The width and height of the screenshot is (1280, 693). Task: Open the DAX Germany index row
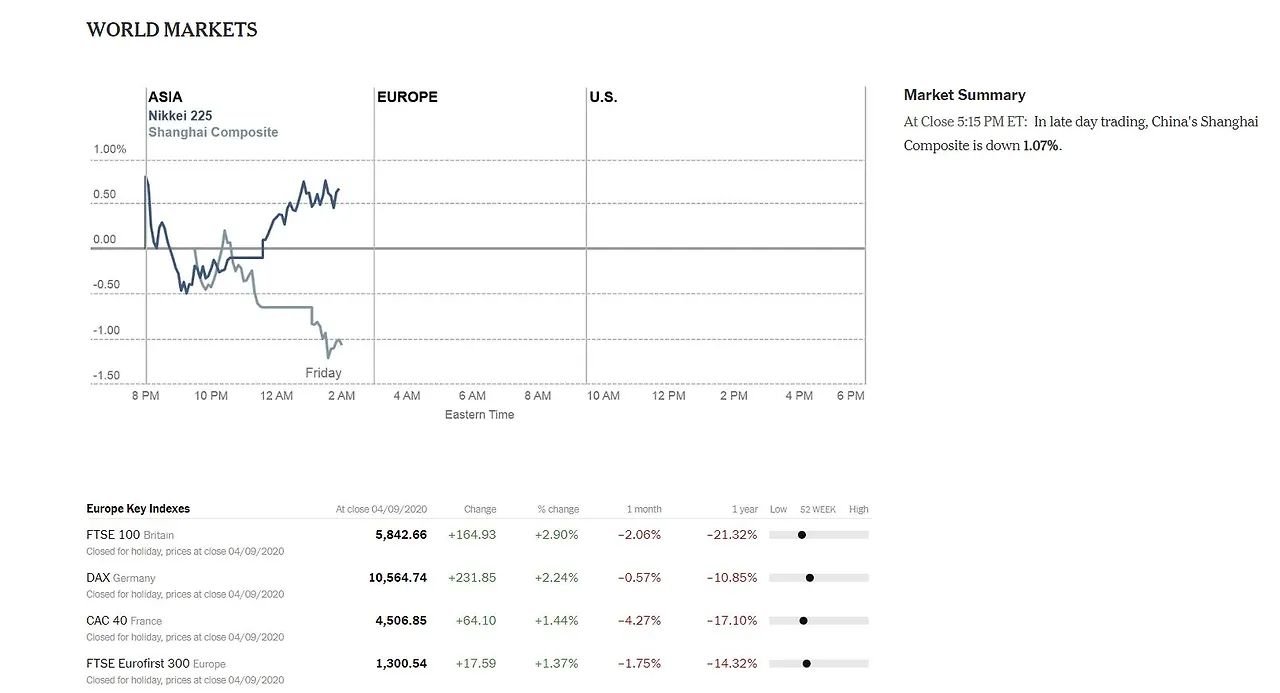(98, 577)
